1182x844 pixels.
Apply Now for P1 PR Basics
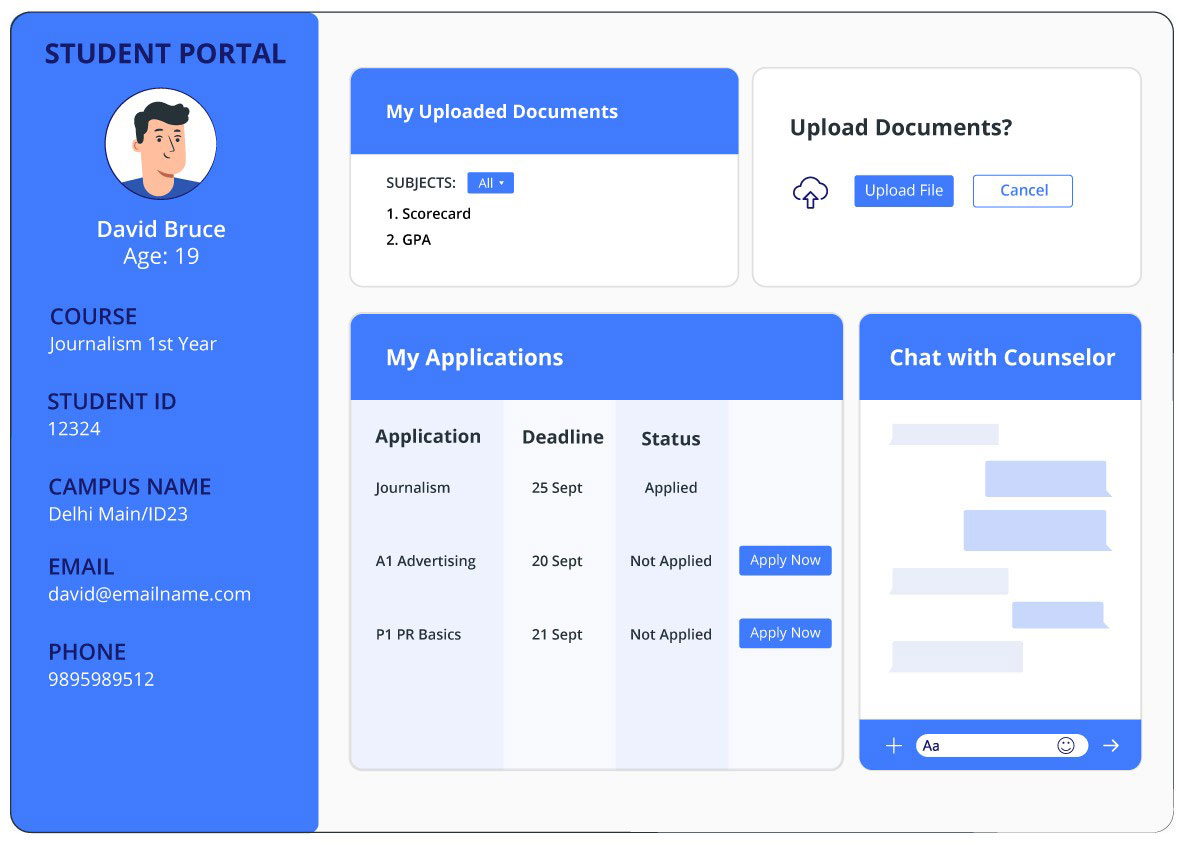785,633
